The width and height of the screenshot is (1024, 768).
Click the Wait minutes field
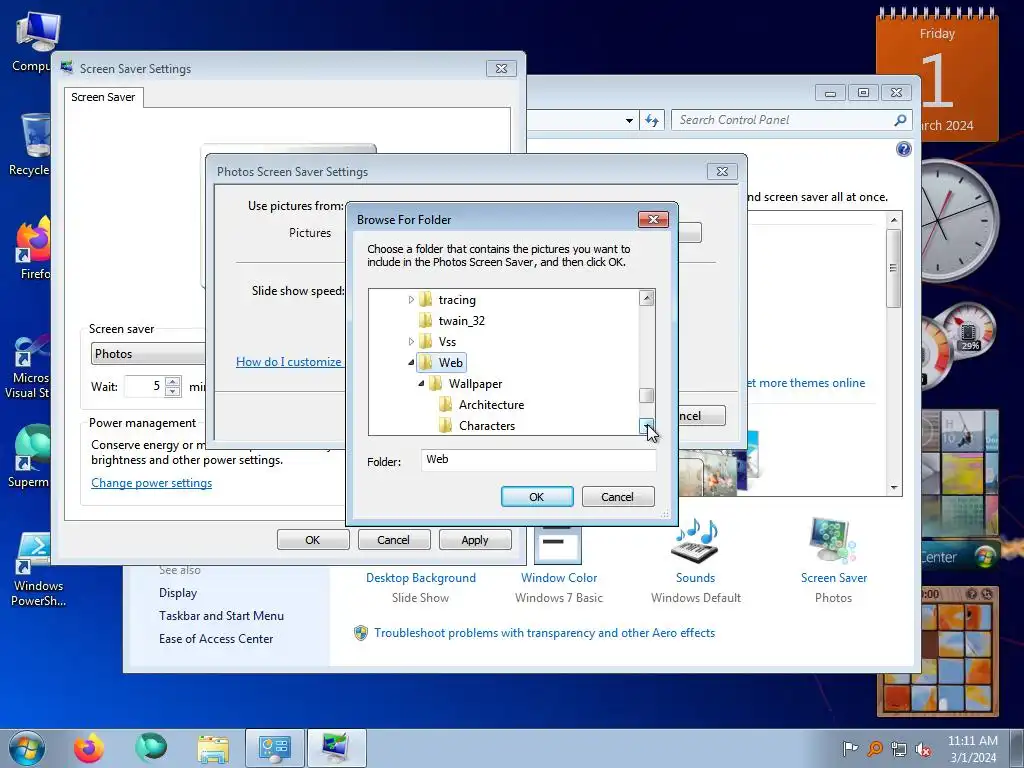tap(144, 387)
